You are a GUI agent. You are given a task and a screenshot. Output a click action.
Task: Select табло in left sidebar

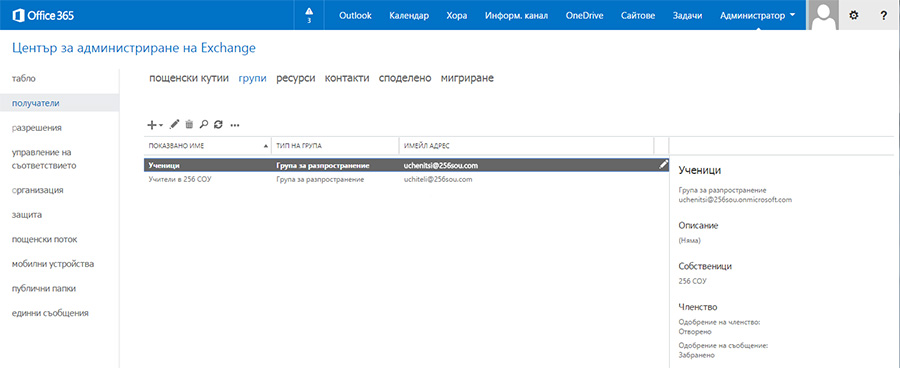tap(24, 79)
